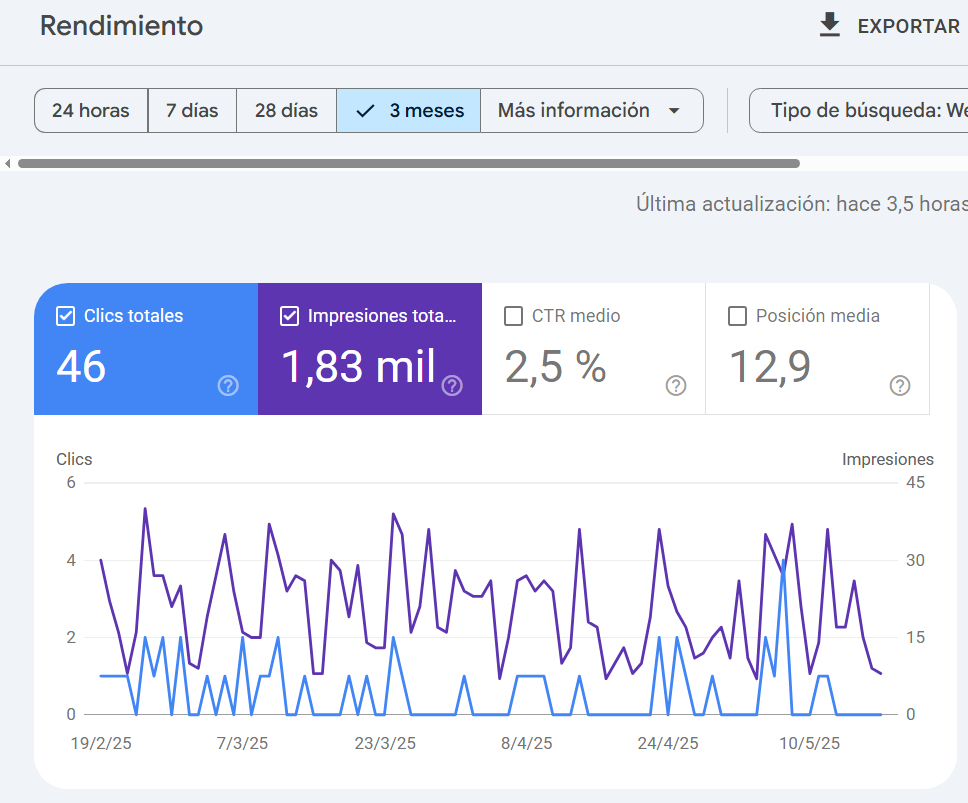Open help icon on CTR medio card
The image size is (968, 803).
coord(676,386)
